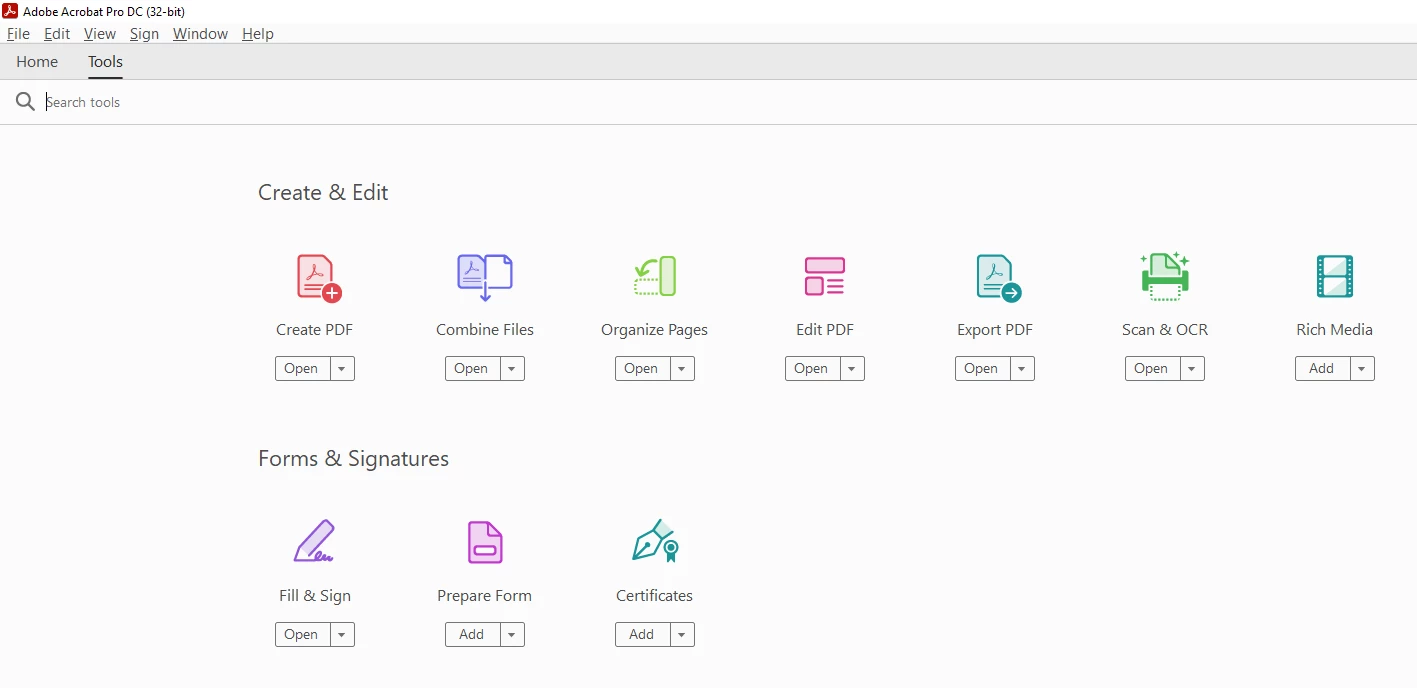Image resolution: width=1417 pixels, height=688 pixels.
Task: Expand the Scan & OCR Open dropdown arrow
Action: (1192, 369)
